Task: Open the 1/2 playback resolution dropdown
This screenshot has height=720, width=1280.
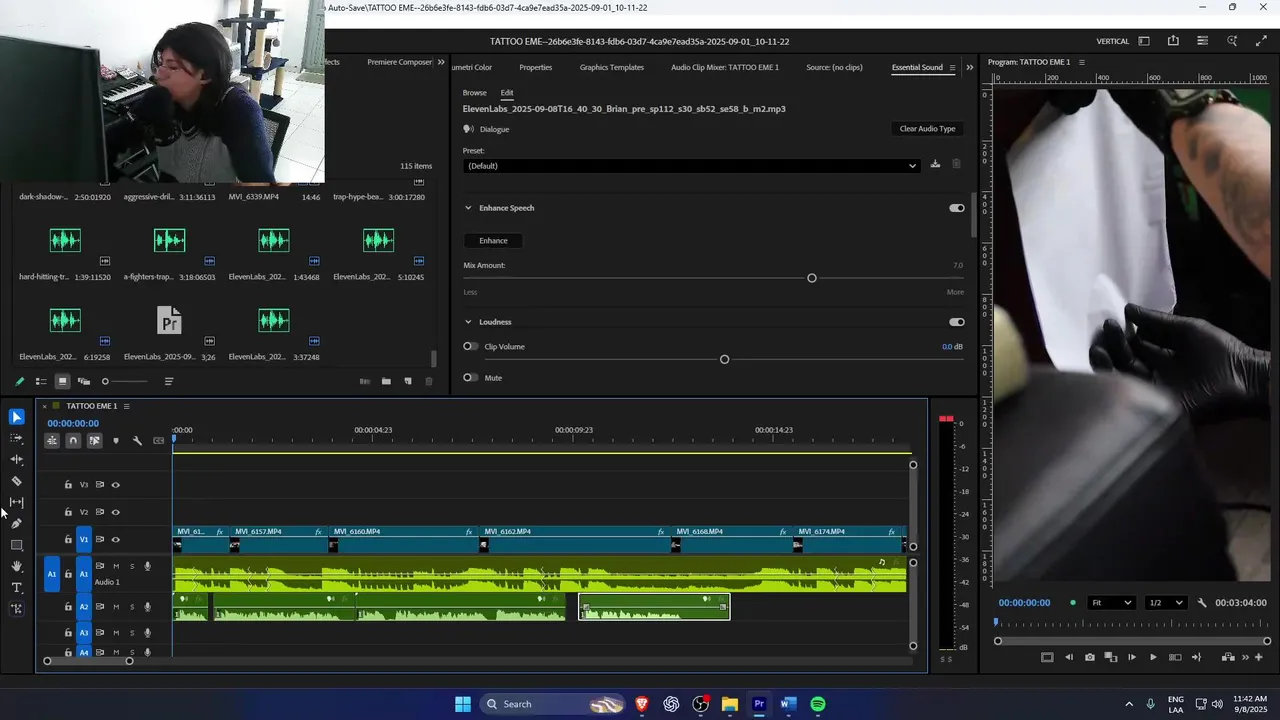Action: pyautogui.click(x=1166, y=603)
